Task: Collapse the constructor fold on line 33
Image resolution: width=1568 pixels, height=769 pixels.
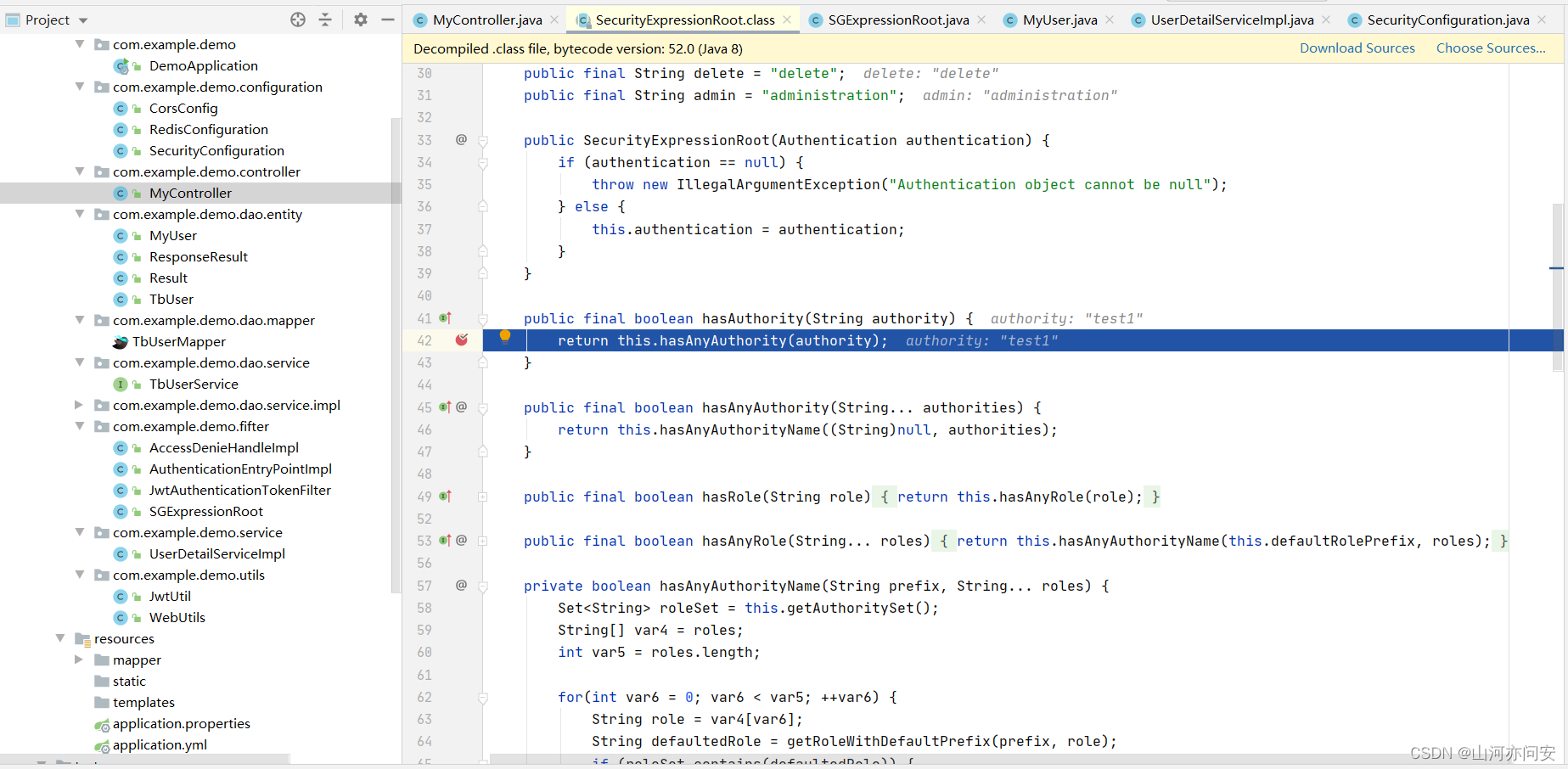Action: [482, 140]
